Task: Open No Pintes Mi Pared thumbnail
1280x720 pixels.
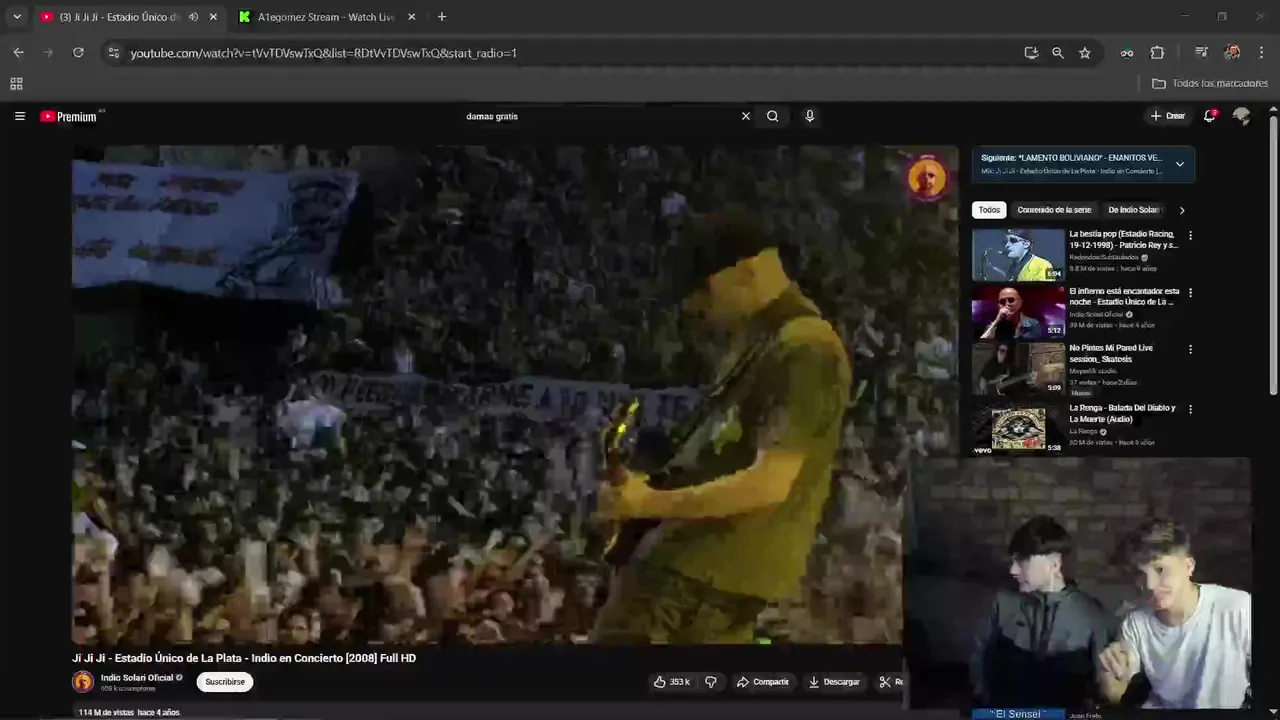Action: 1018,369
